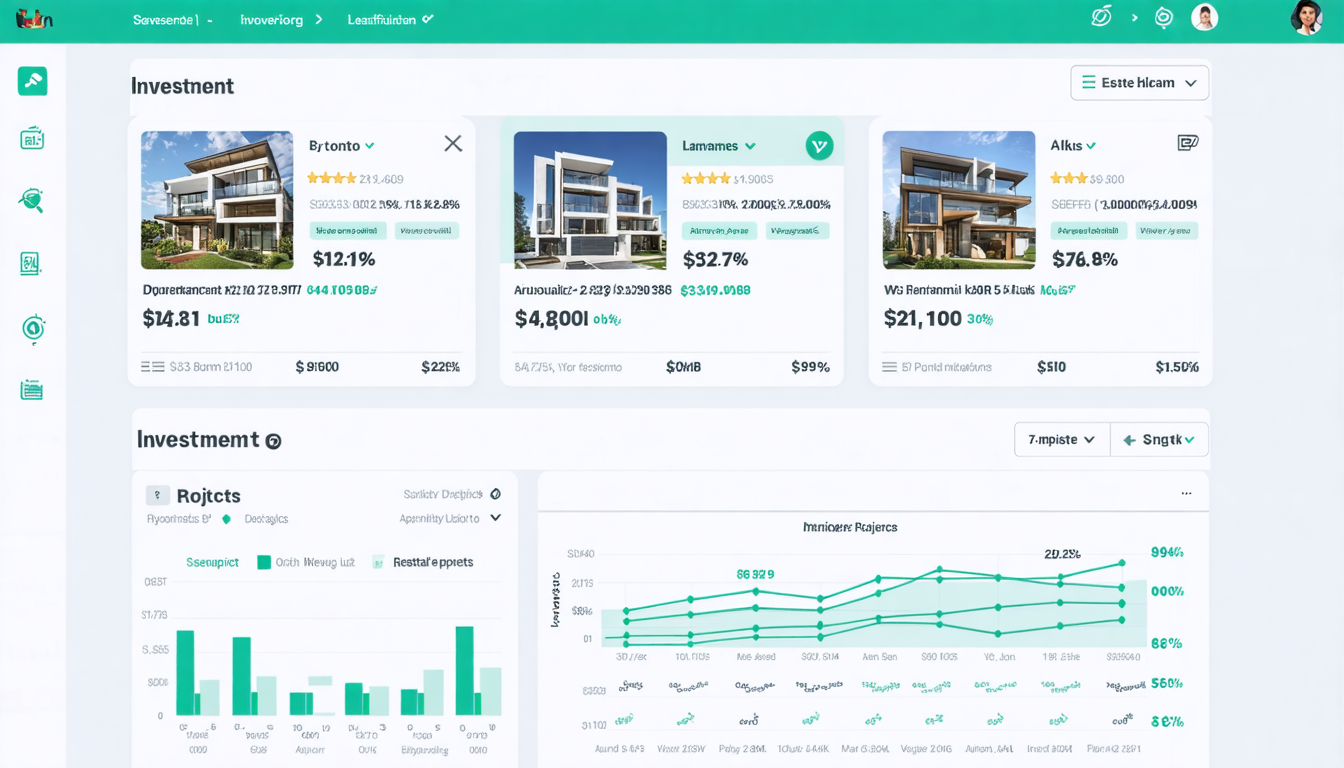This screenshot has height=768, width=1344.
Task: Click the $9i600 value in Bytonto footer
Action: (317, 367)
